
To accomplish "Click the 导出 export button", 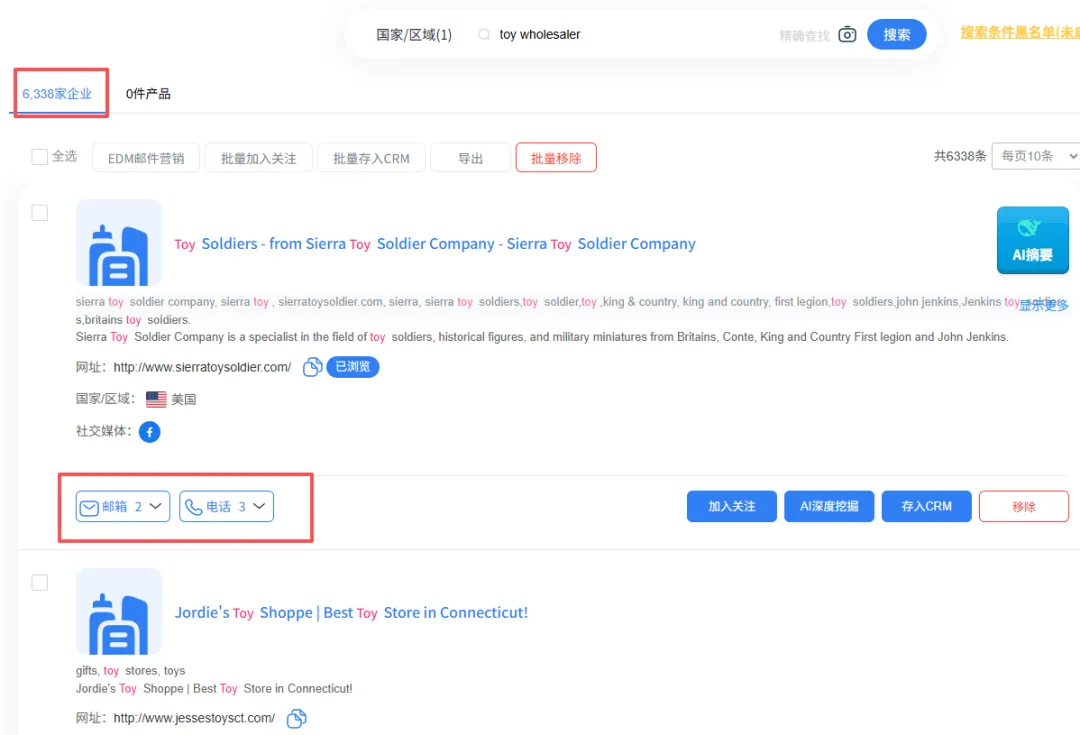I will 470,158.
